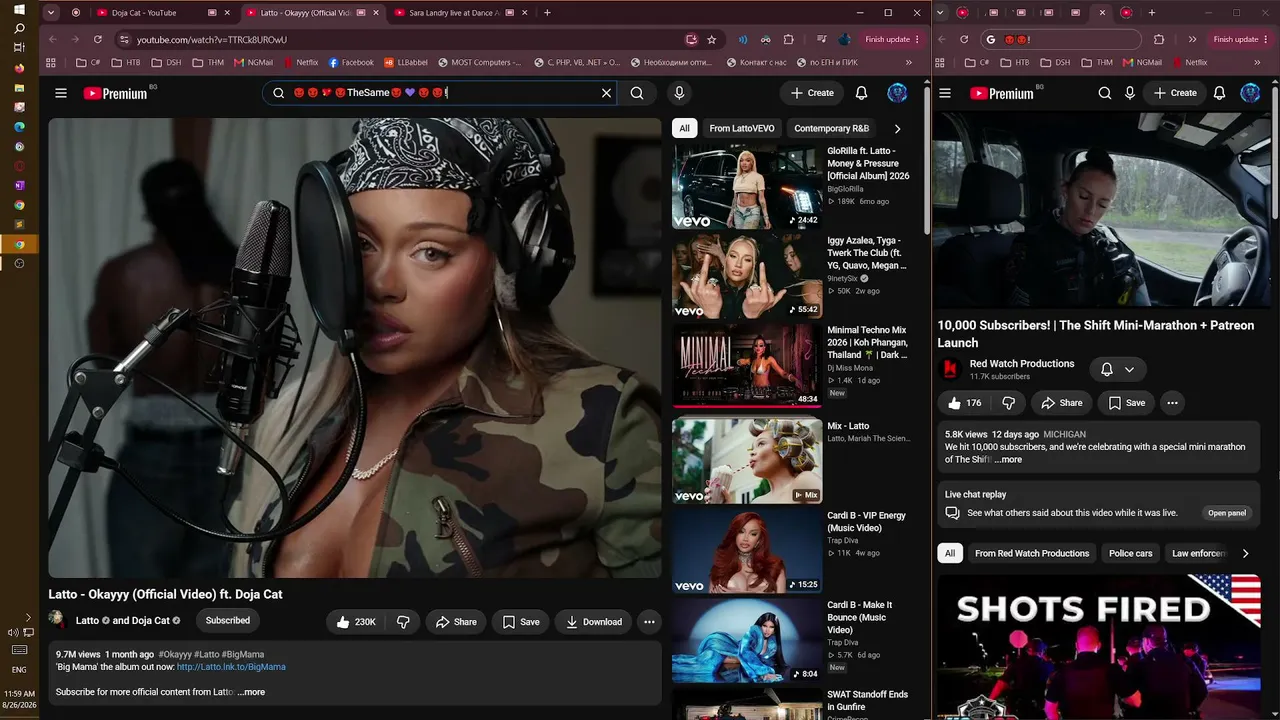The height and width of the screenshot is (720, 1280).
Task: Bookmark this page with the star icon
Action: (x=712, y=40)
